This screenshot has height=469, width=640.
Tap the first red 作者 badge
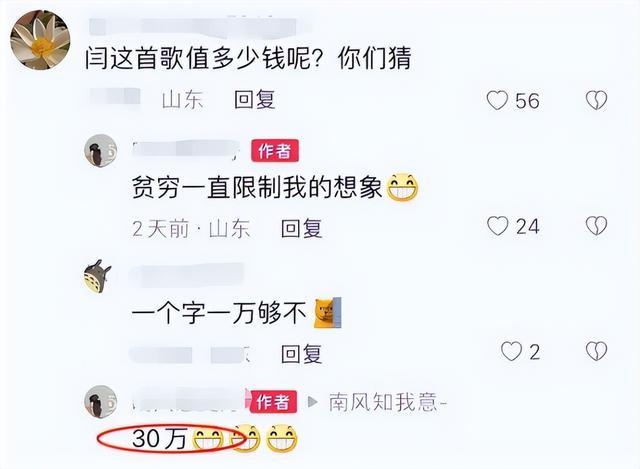tap(275, 151)
